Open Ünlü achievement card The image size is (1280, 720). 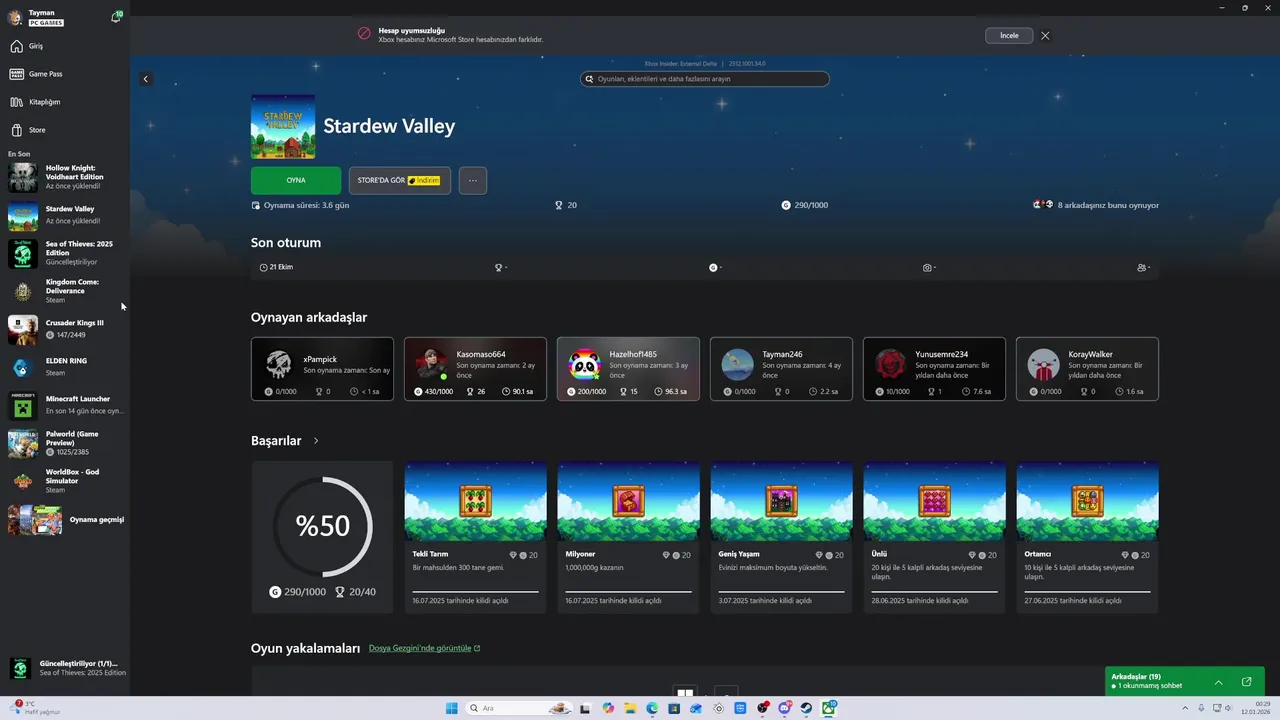[x=934, y=537]
